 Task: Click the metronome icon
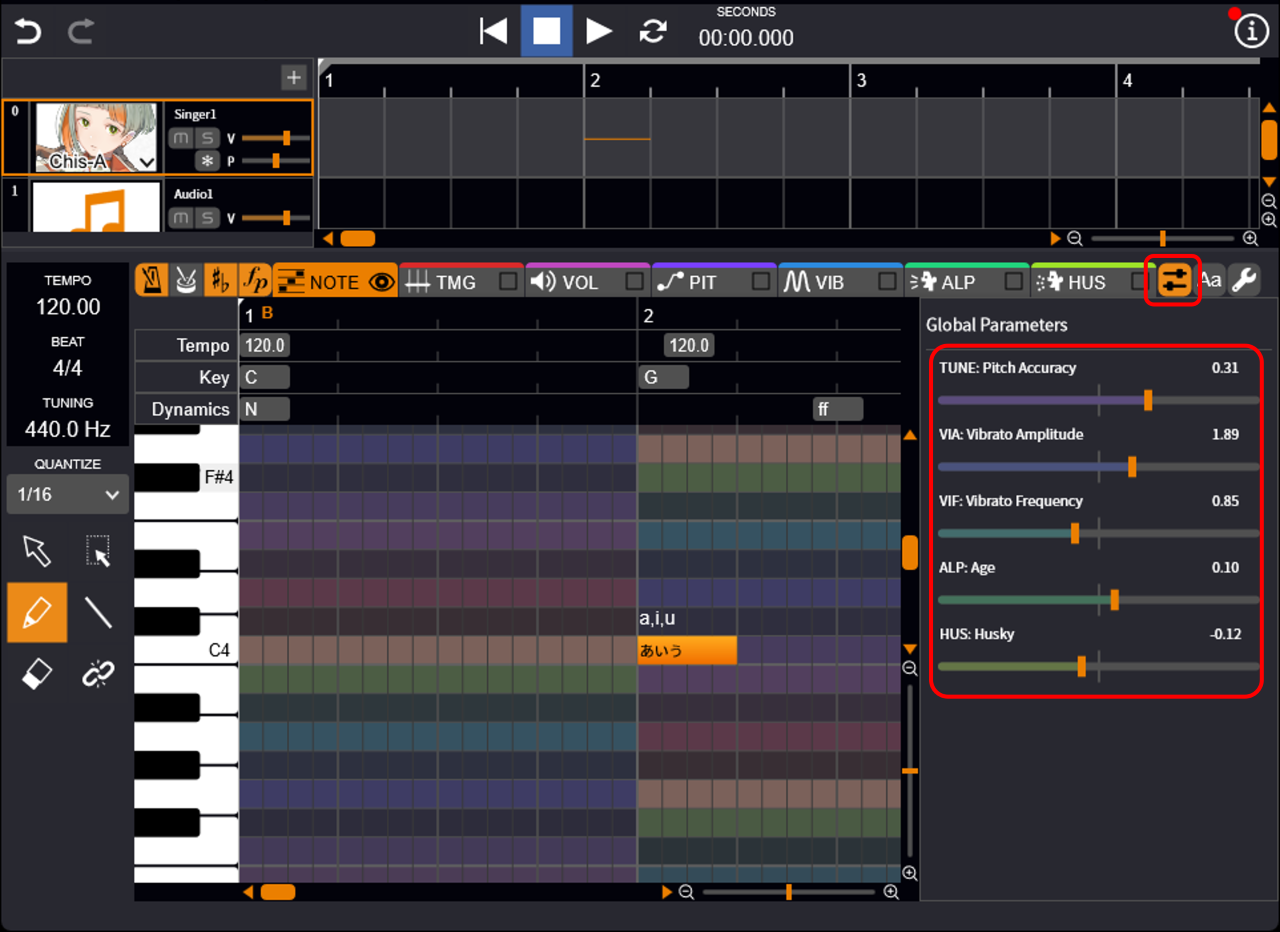click(152, 281)
